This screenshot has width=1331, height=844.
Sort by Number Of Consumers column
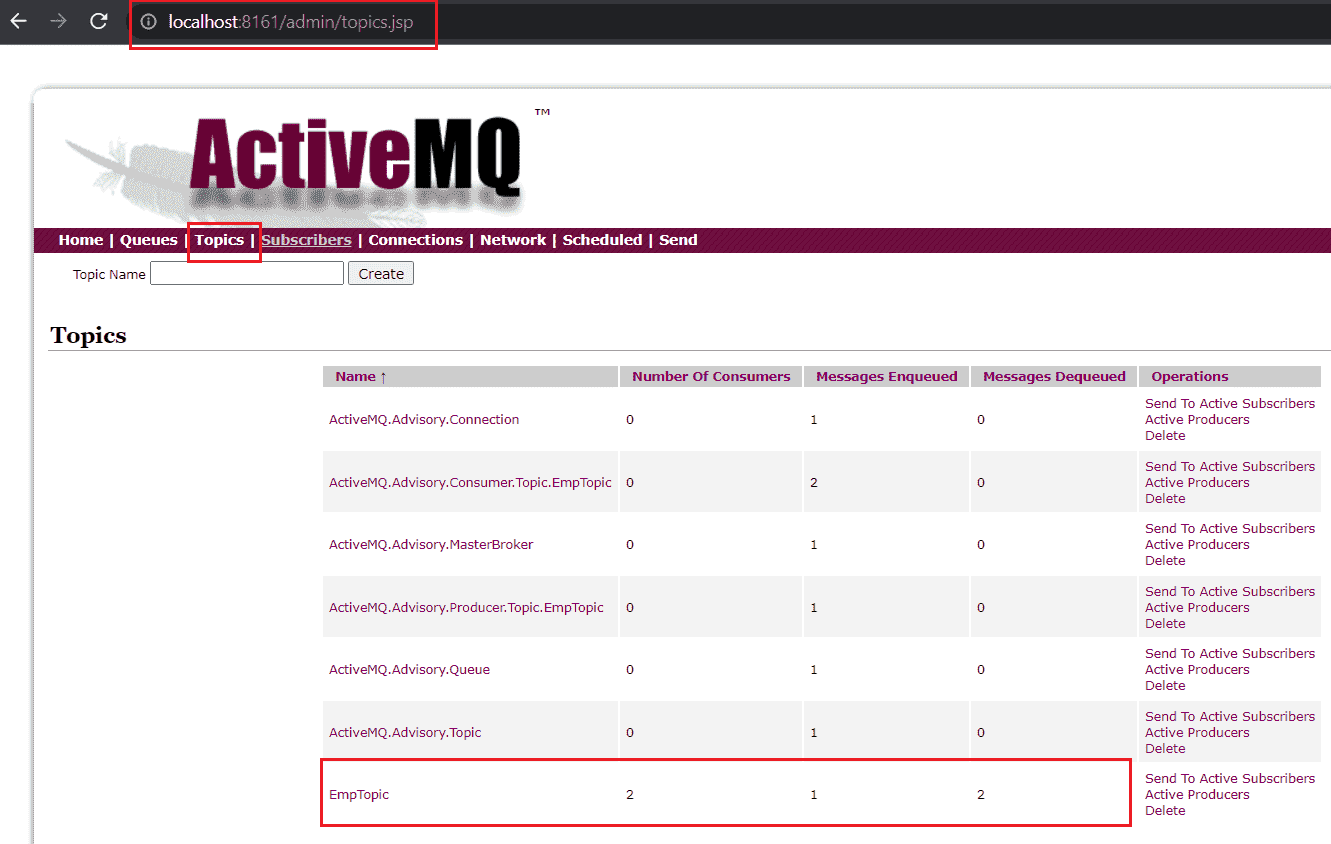coord(711,377)
